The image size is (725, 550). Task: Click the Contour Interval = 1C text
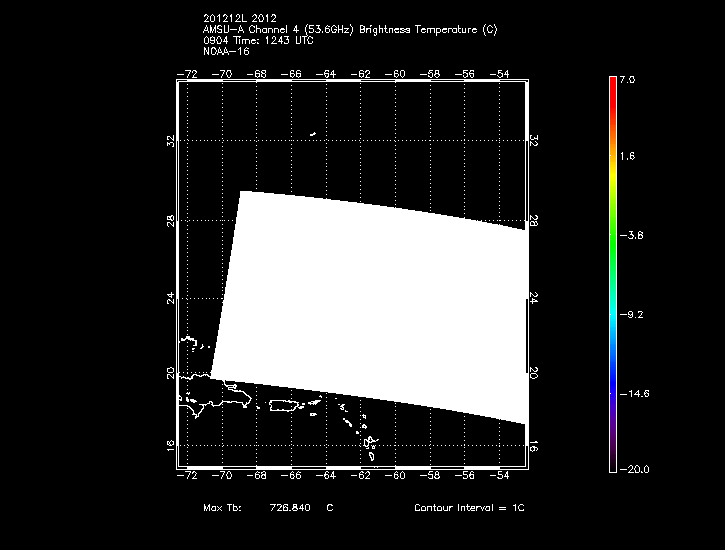pos(469,508)
